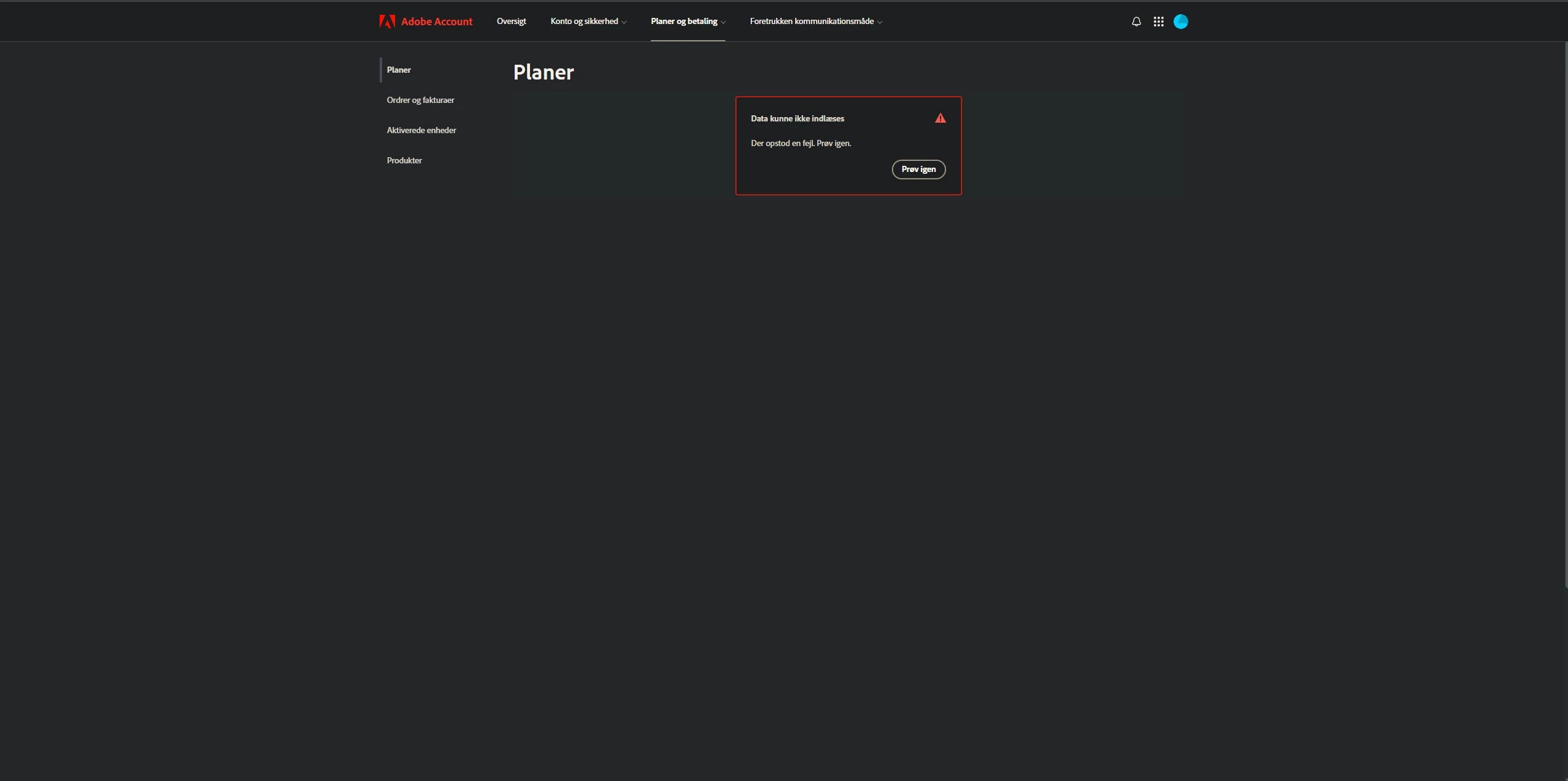This screenshot has width=1568, height=781.
Task: Open Aktiverede enheder in sidebar
Action: [421, 130]
